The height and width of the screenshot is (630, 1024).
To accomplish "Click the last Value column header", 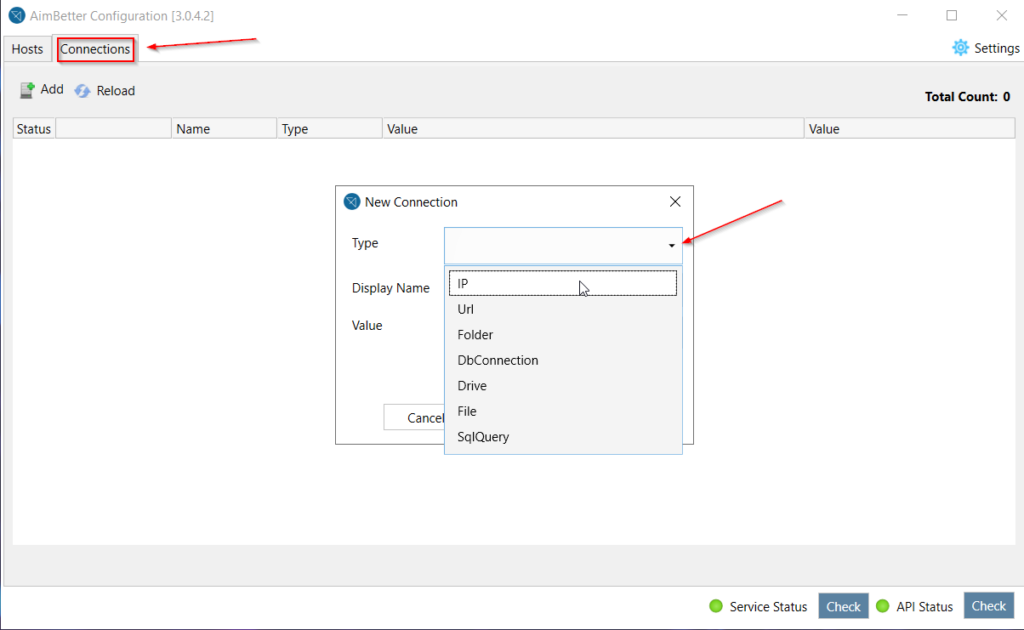I will tap(910, 129).
